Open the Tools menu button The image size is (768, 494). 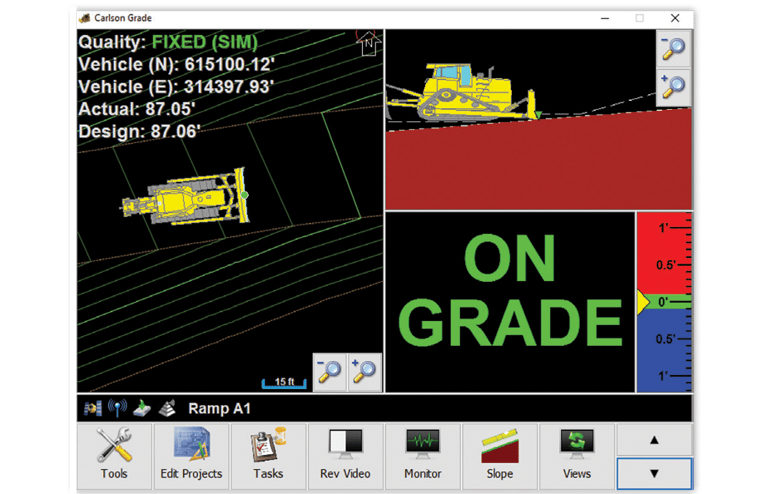(114, 456)
